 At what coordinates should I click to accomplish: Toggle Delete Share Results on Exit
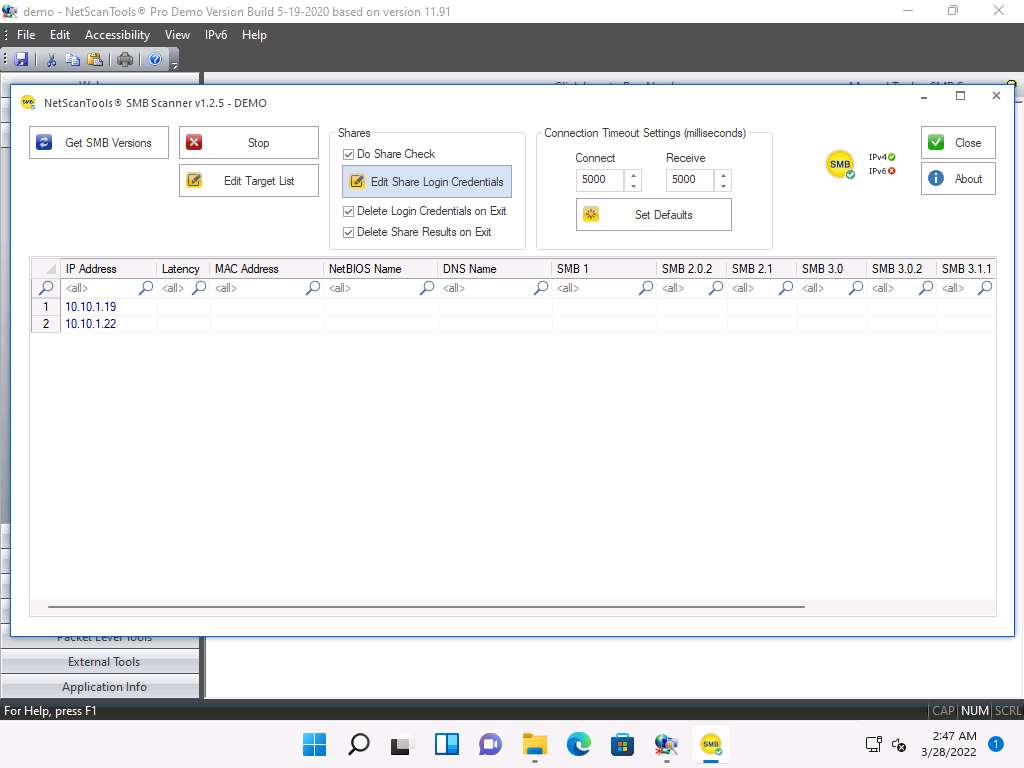(349, 232)
